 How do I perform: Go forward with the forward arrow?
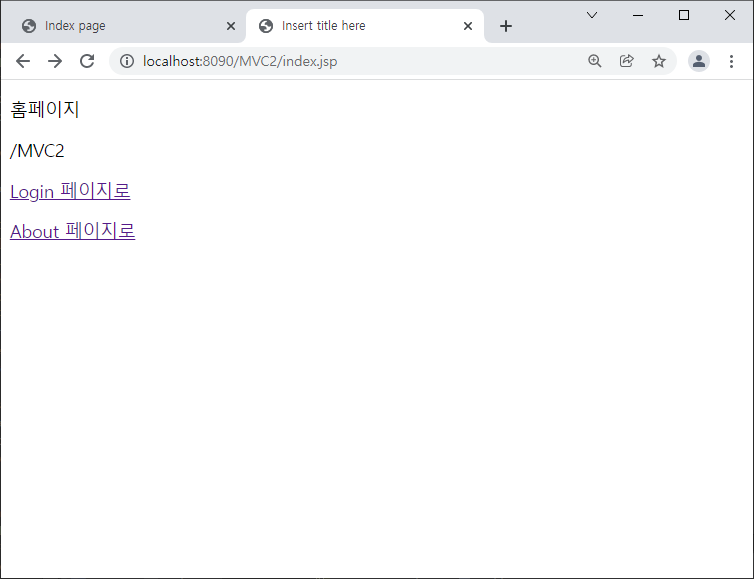point(55,61)
